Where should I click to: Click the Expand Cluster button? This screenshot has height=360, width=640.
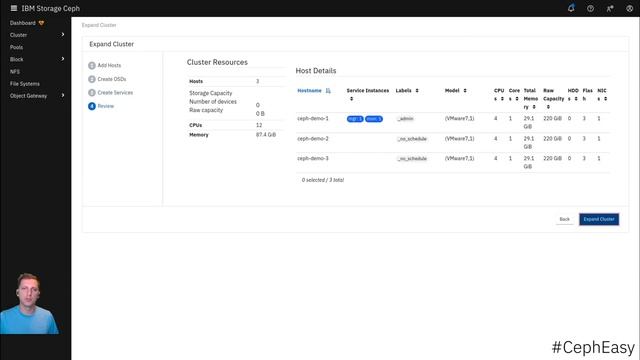coord(599,219)
